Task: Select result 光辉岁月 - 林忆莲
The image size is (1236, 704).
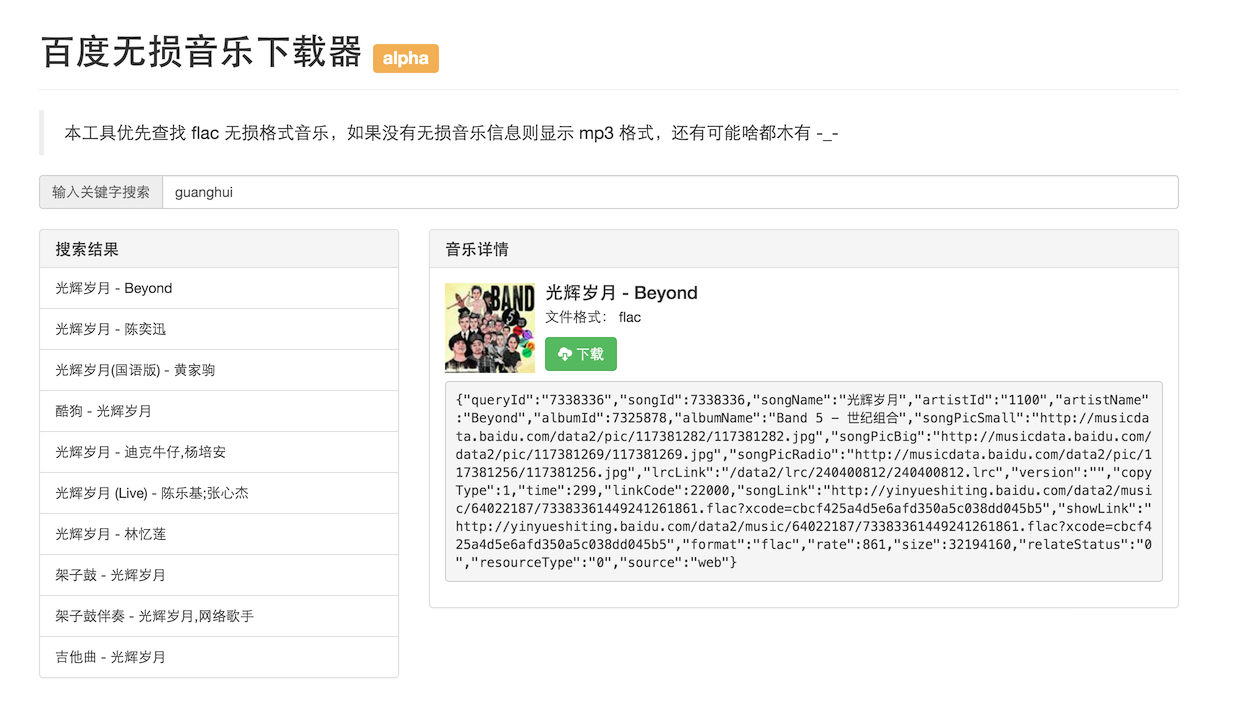Action: click(x=219, y=534)
